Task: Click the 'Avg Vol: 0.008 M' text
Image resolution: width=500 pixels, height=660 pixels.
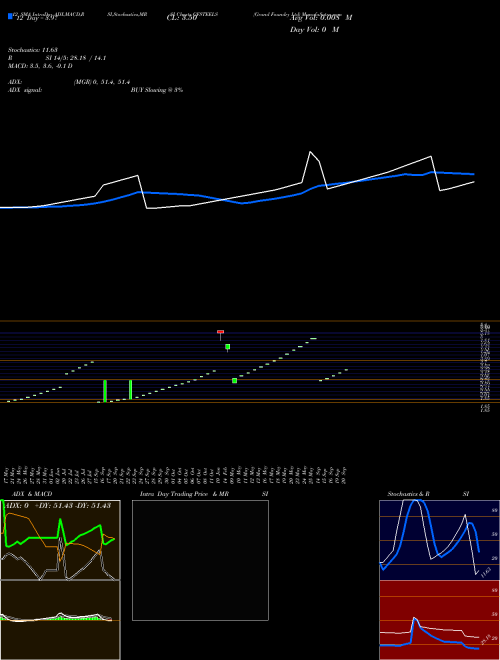Action: click(321, 18)
